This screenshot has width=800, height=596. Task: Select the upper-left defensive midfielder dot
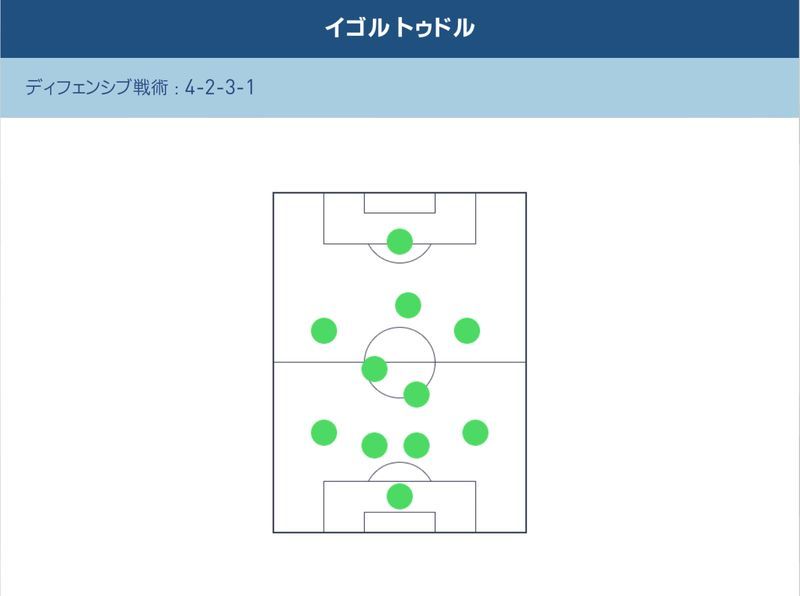point(374,369)
